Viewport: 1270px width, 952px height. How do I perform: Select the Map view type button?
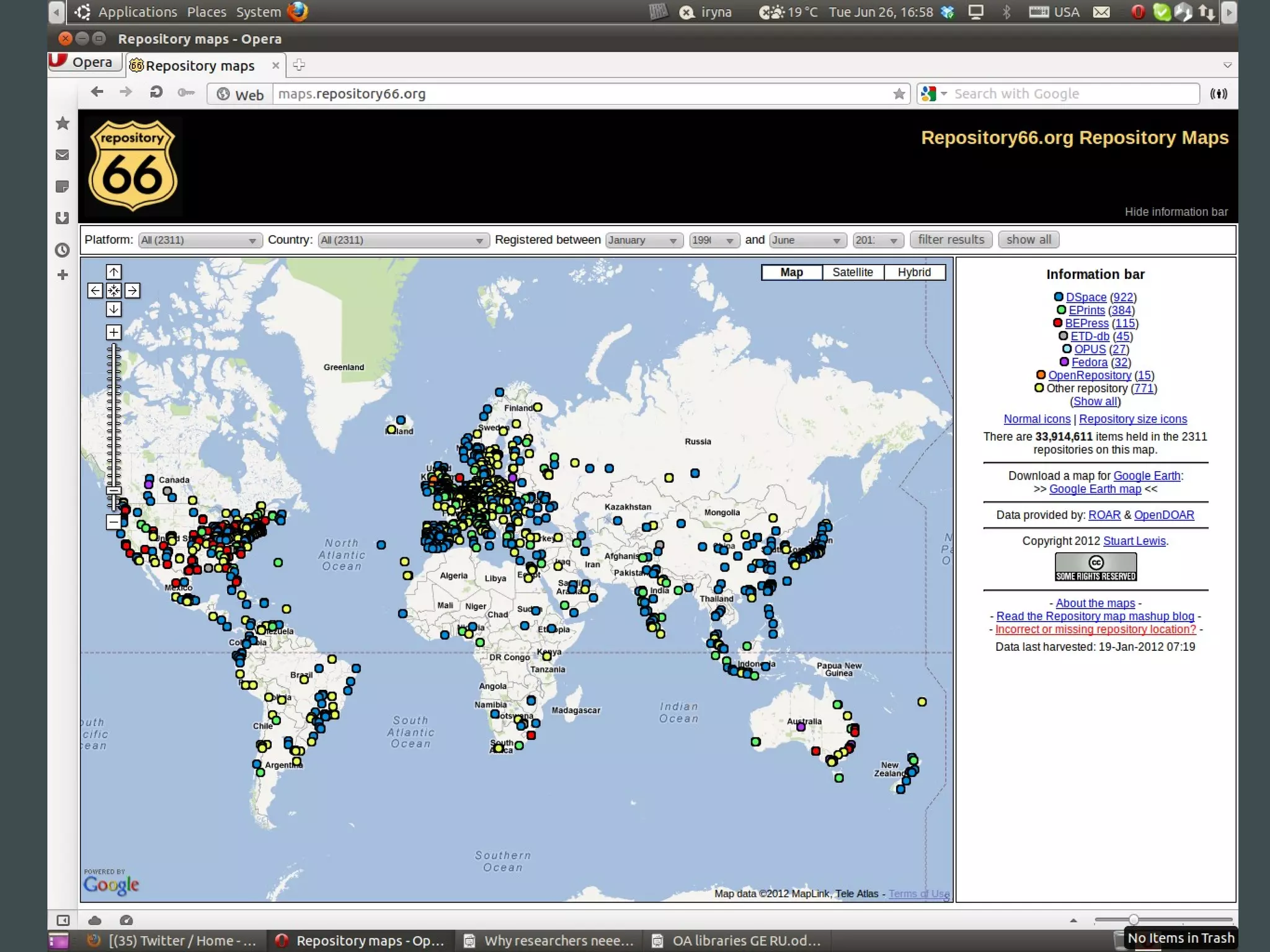click(x=791, y=272)
